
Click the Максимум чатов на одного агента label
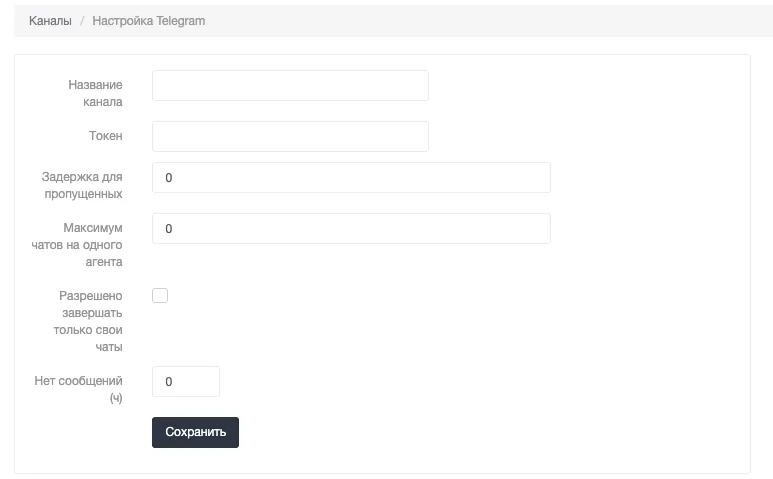[x=91, y=245]
